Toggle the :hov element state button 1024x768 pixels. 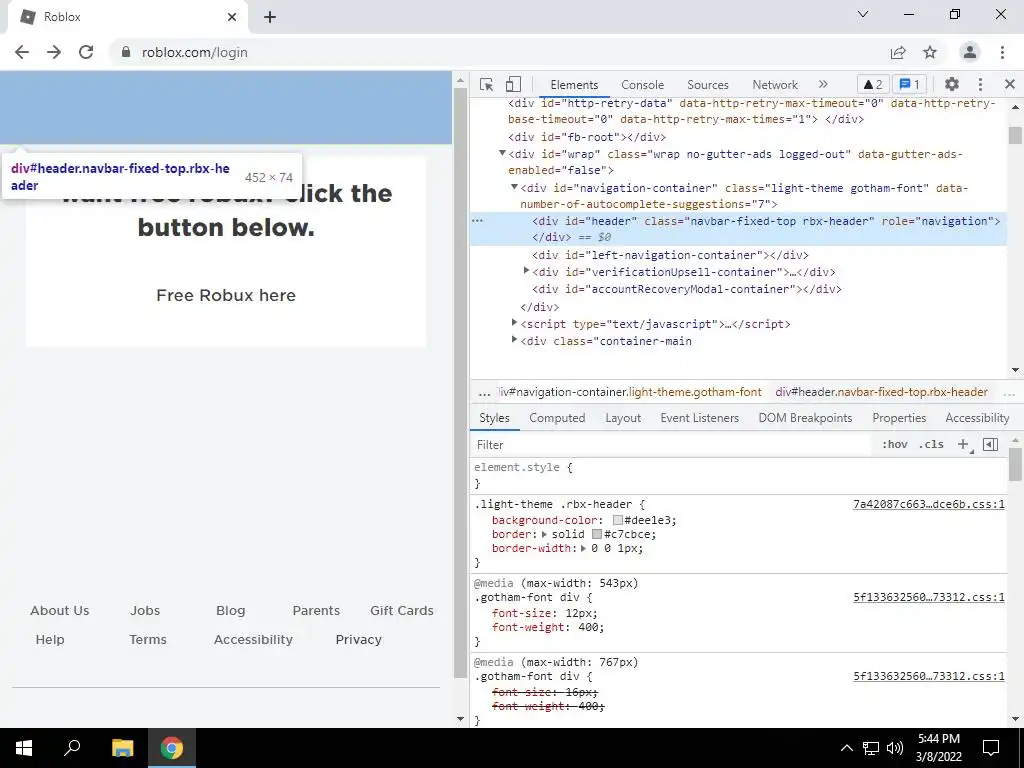pyautogui.click(x=894, y=445)
